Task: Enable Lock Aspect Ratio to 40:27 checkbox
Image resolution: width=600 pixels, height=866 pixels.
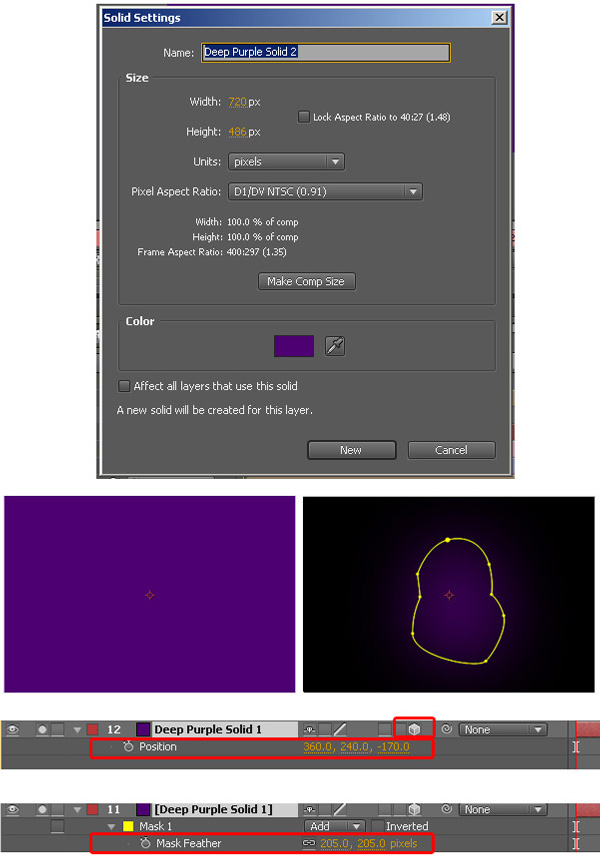Action: click(303, 117)
